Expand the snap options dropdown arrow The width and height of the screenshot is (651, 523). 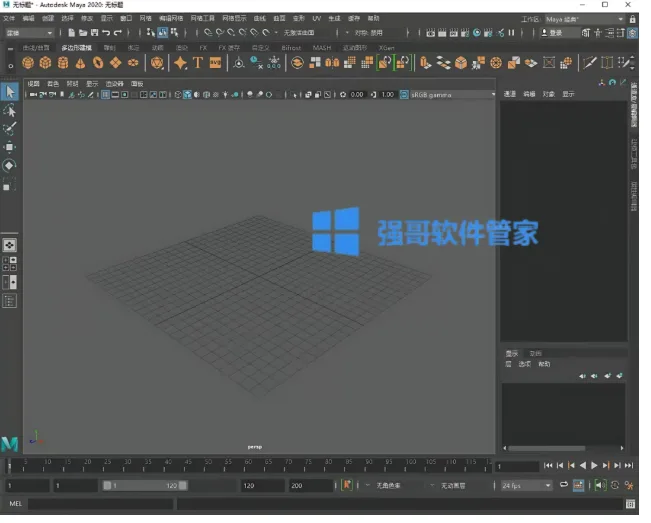point(276,33)
